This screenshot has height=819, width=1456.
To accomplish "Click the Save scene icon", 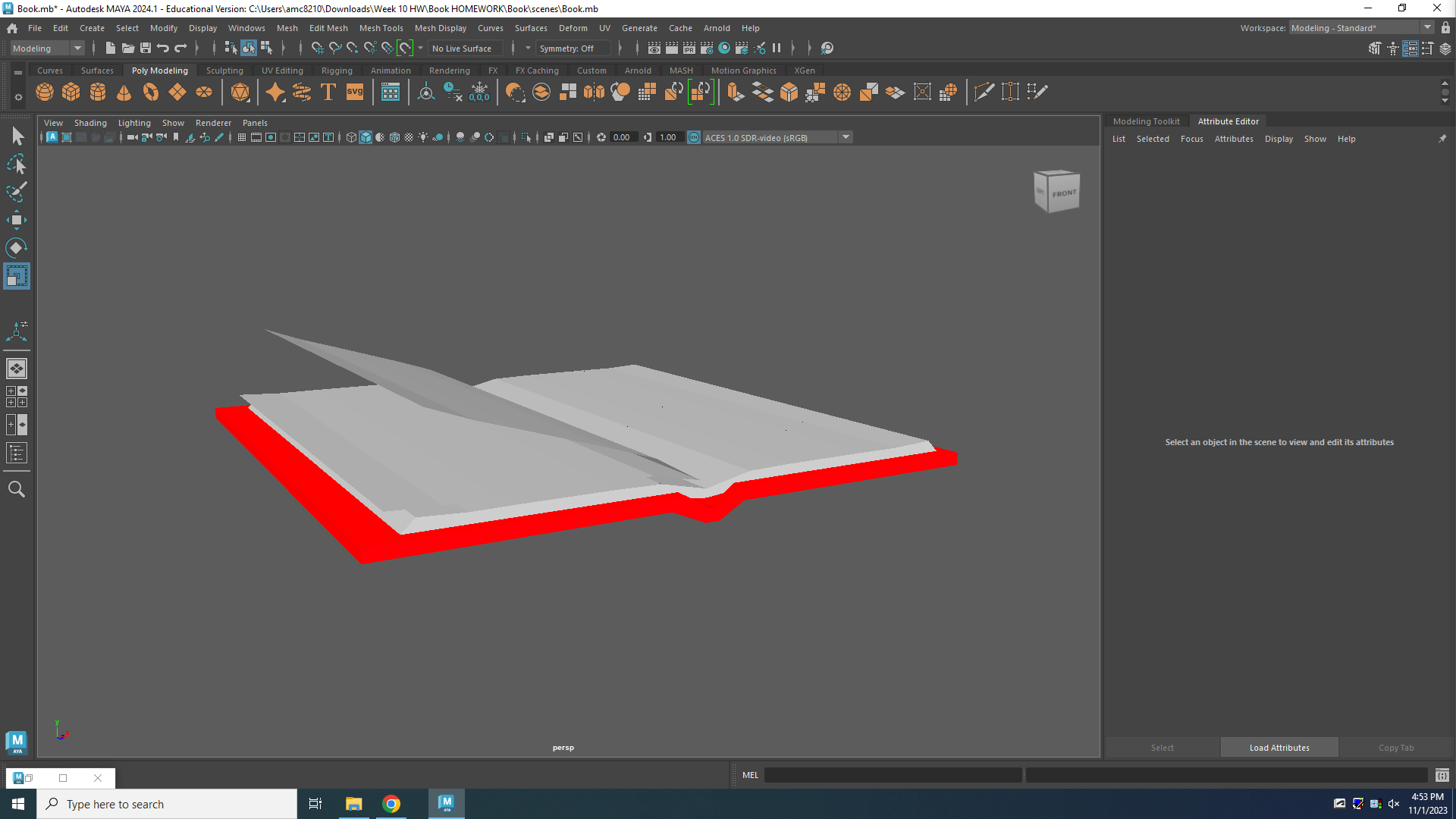I will click(x=146, y=49).
